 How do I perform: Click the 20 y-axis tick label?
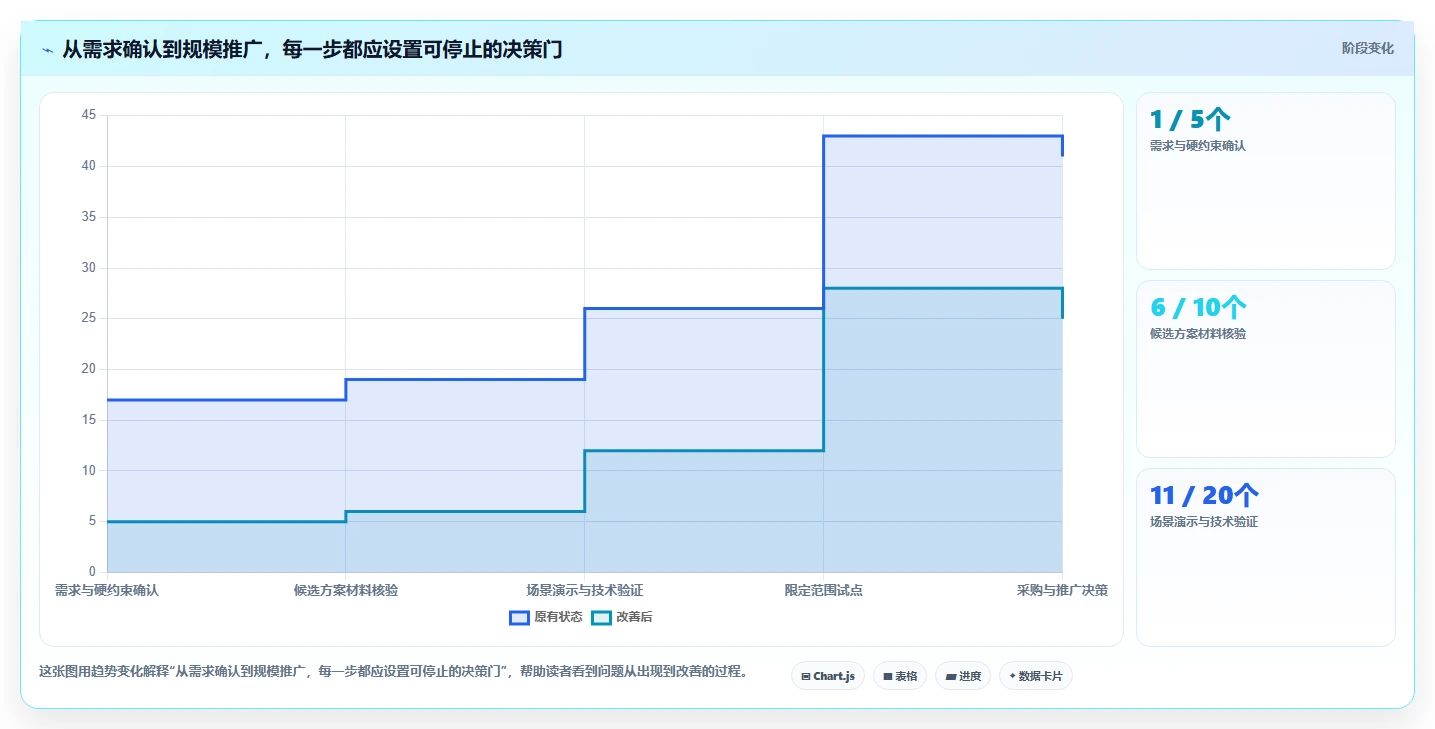tap(89, 369)
